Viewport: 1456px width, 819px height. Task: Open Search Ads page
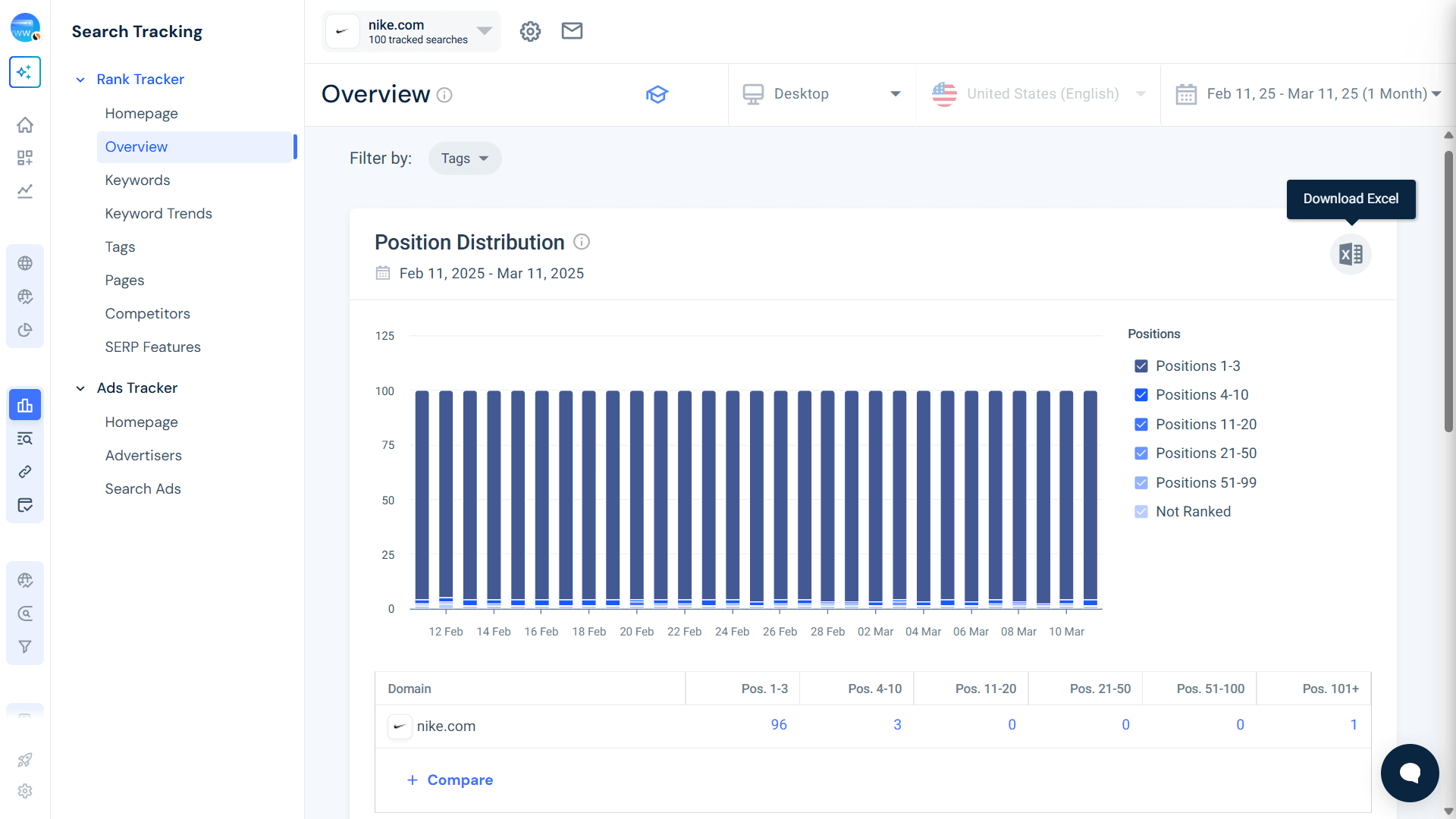[143, 489]
